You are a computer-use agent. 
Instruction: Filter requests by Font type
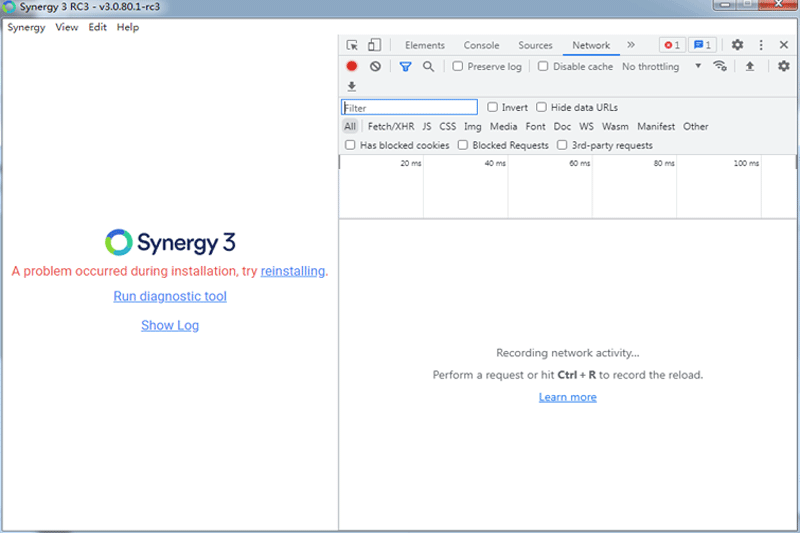point(535,126)
